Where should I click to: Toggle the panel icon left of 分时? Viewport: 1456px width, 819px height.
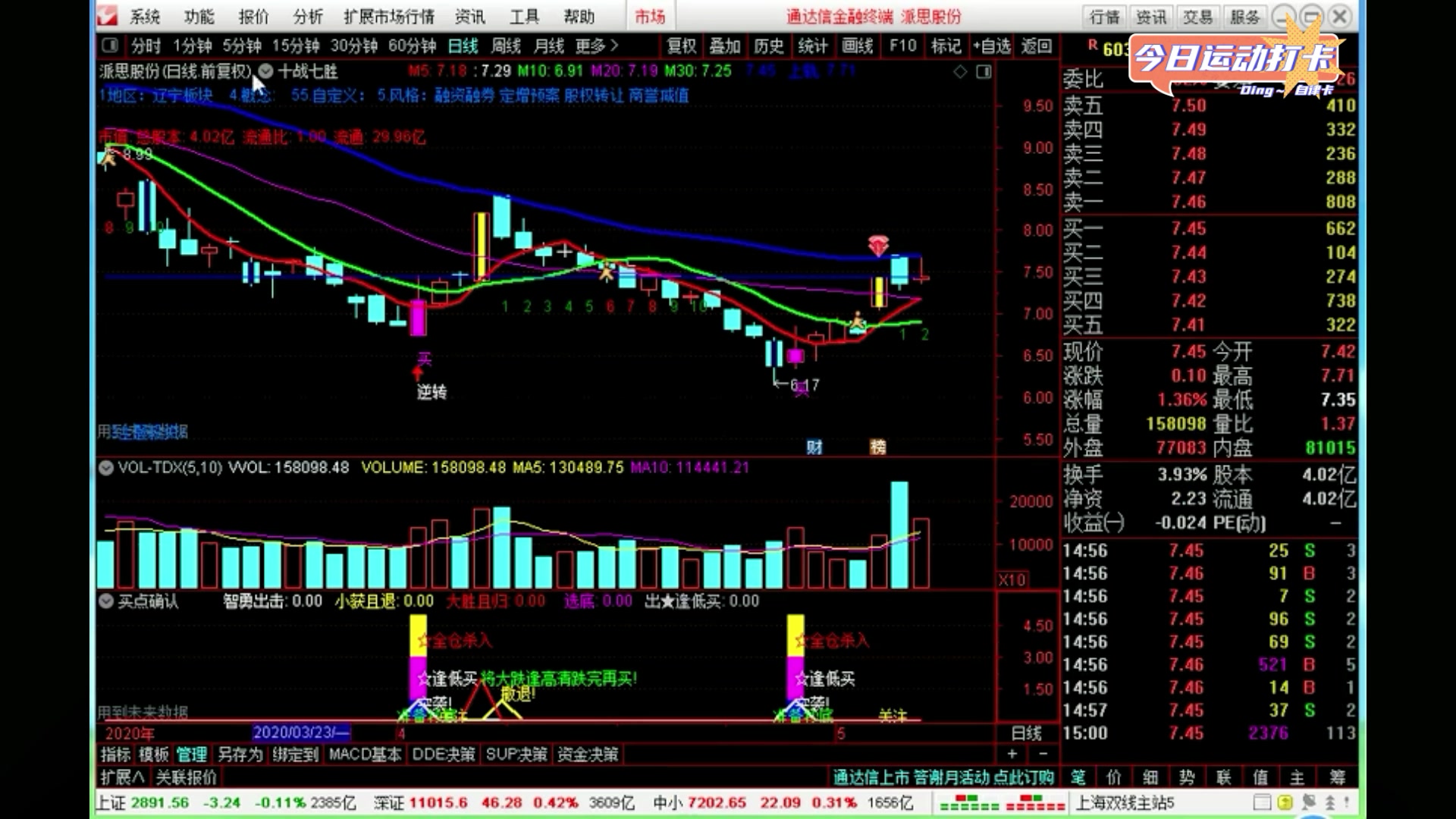(110, 46)
